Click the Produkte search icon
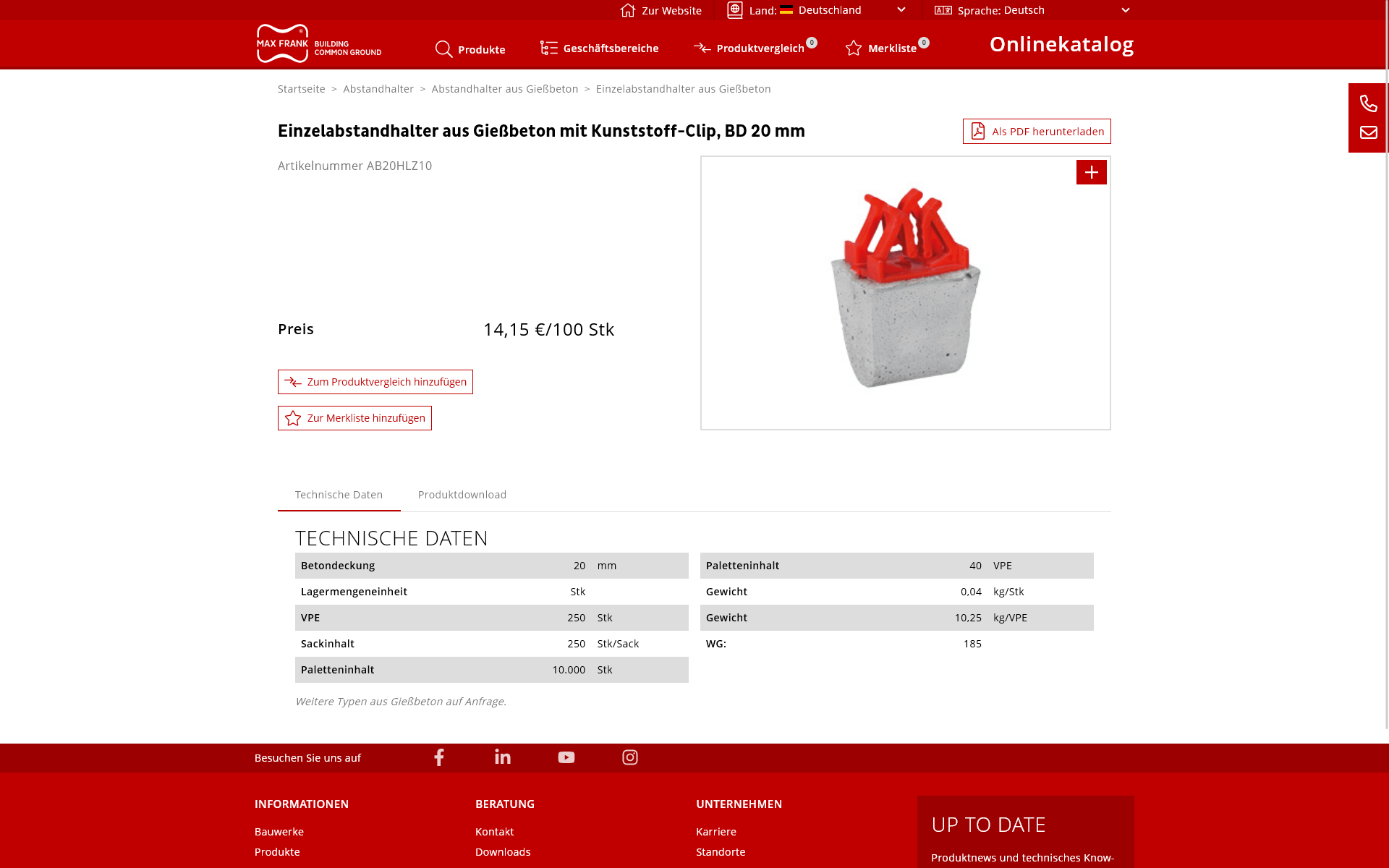 [x=444, y=49]
